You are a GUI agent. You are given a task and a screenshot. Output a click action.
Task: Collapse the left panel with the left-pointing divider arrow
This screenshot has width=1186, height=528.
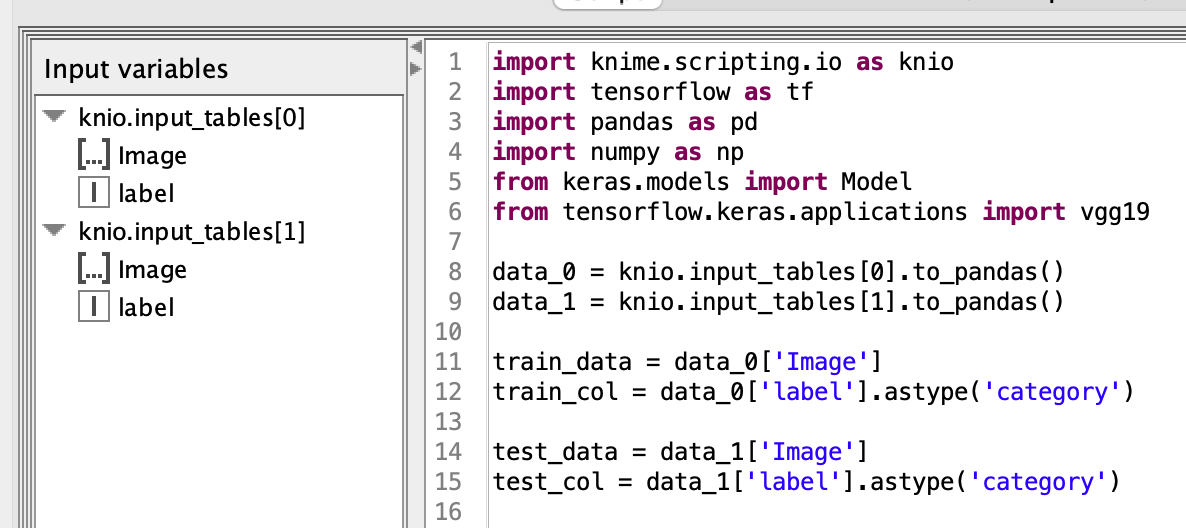pyautogui.click(x=415, y=47)
